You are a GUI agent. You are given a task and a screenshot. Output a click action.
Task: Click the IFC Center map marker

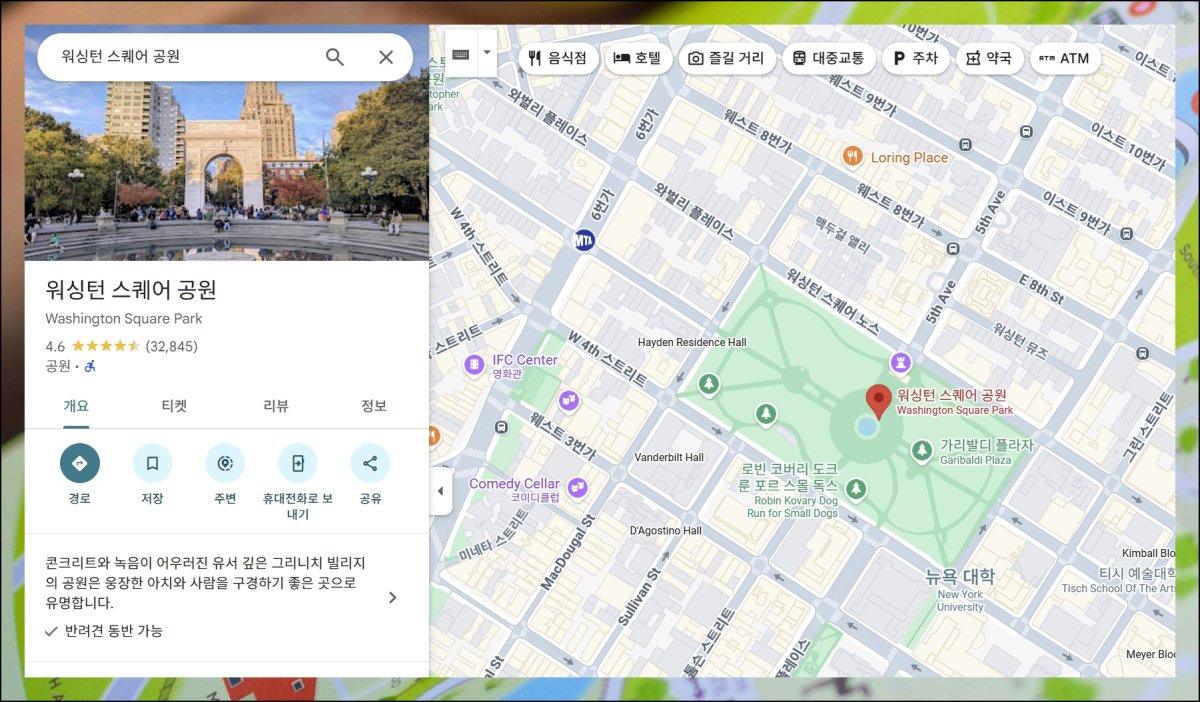click(x=475, y=366)
